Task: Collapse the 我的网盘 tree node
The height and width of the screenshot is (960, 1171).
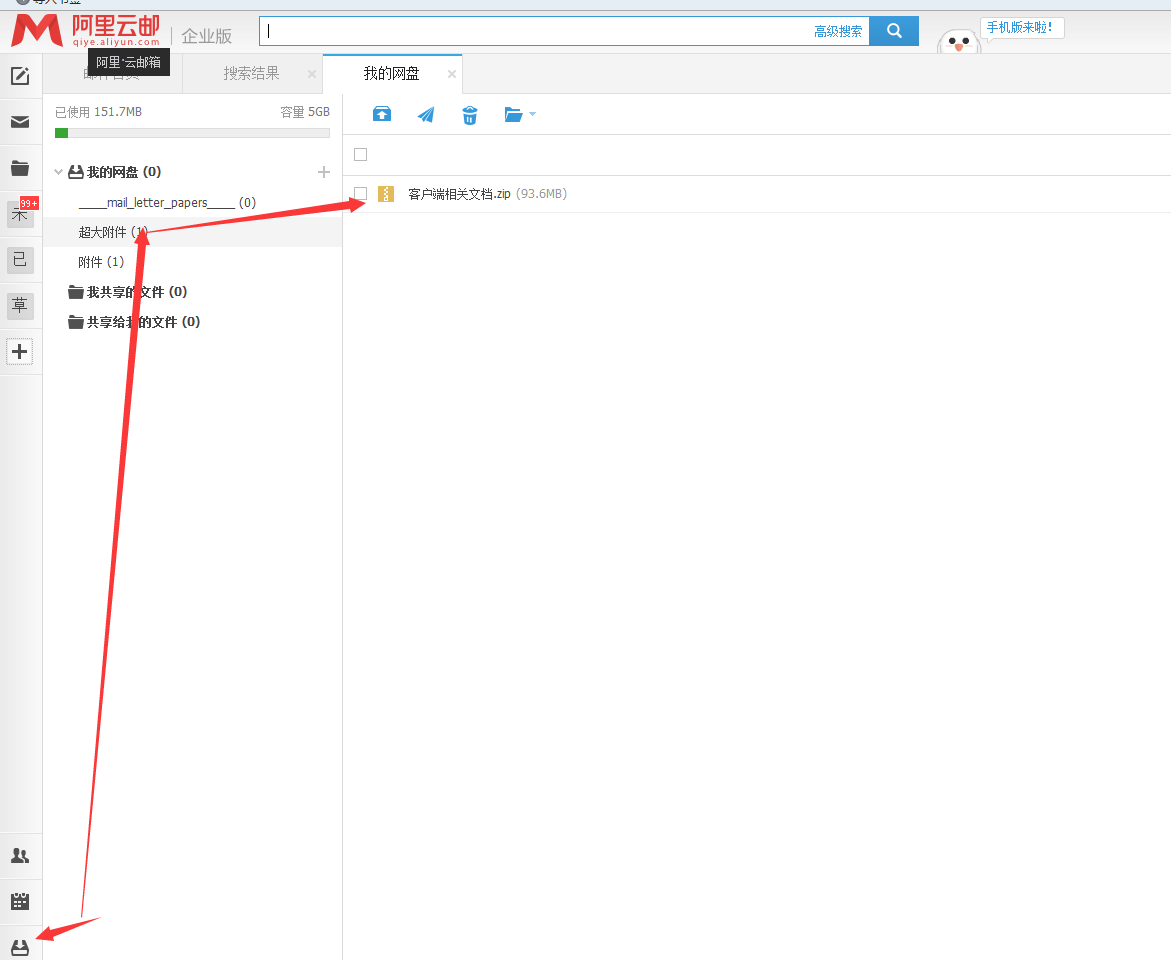Action: (x=58, y=172)
